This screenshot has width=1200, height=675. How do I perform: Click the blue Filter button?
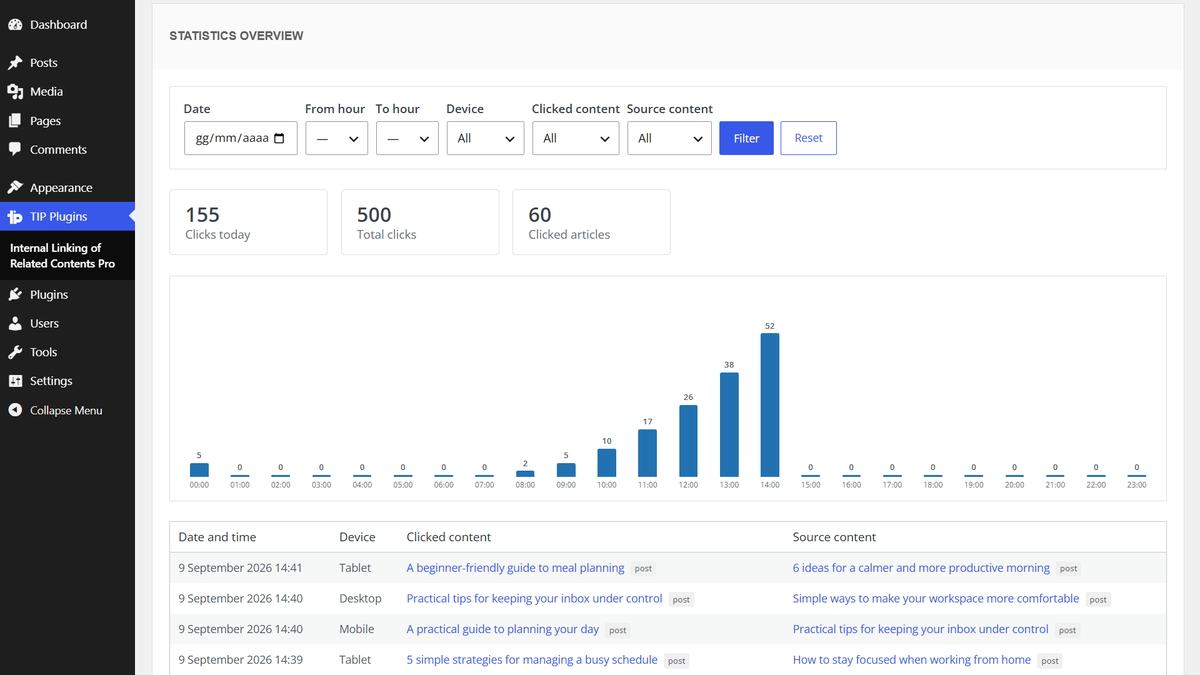746,138
